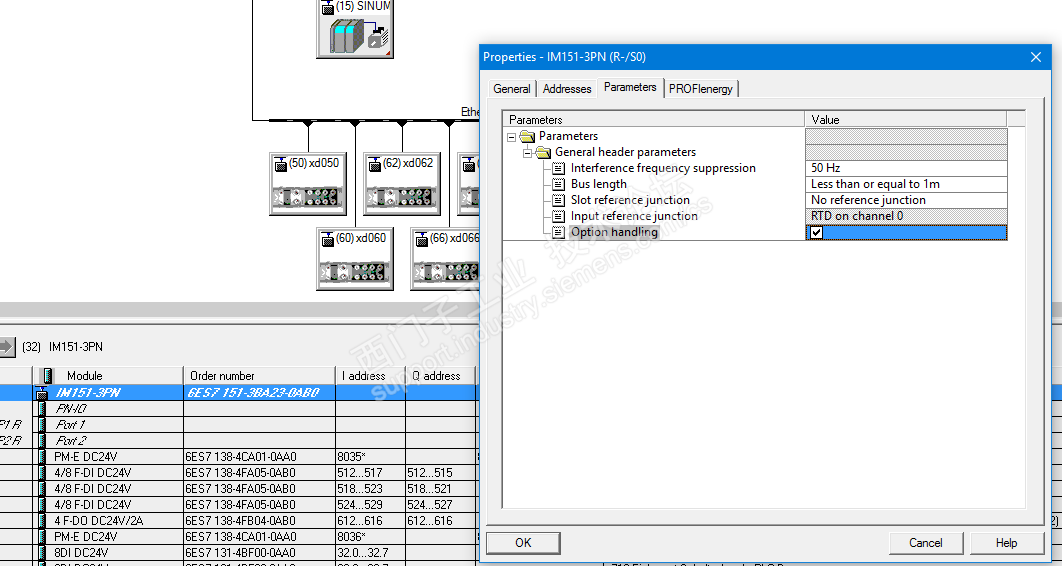Viewport: 1062px width, 566px height.
Task: Switch to the General tab
Action: pos(511,89)
